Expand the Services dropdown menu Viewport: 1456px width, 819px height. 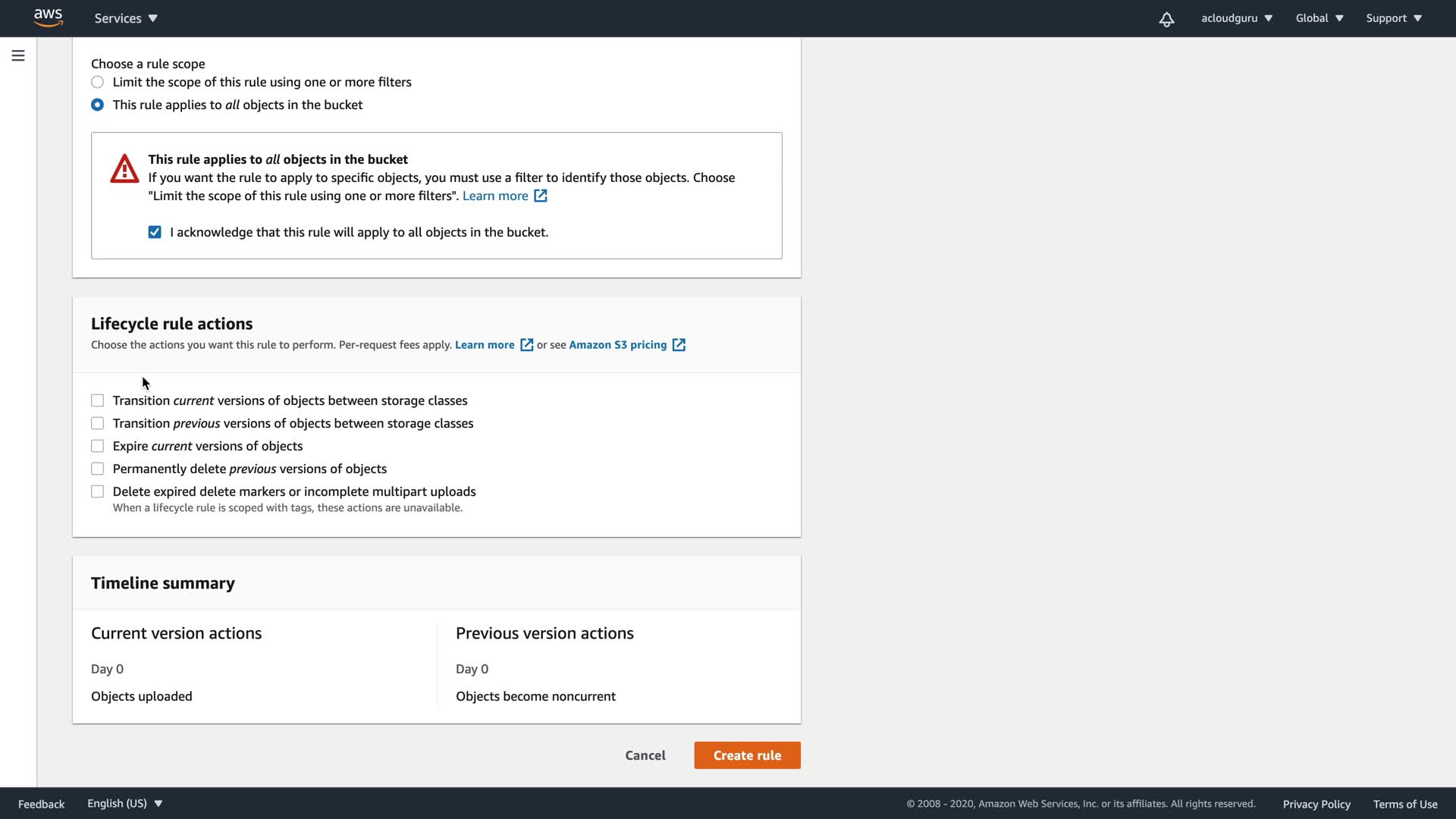(x=126, y=18)
